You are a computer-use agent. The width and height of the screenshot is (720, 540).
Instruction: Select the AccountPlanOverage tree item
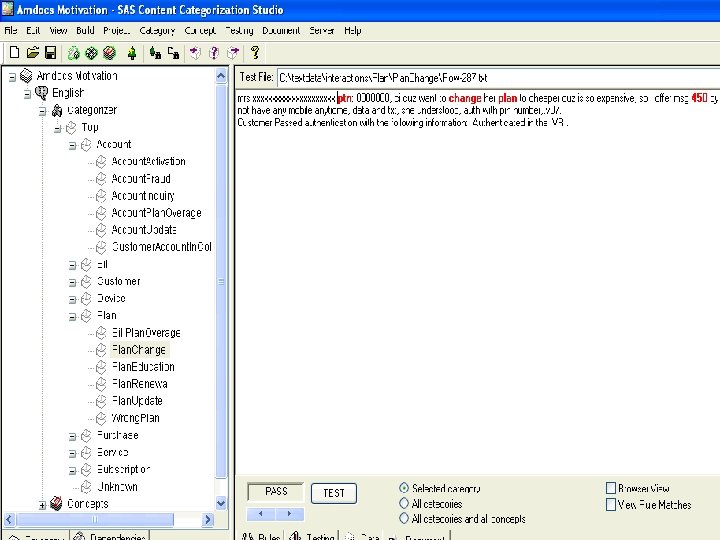tap(157, 213)
